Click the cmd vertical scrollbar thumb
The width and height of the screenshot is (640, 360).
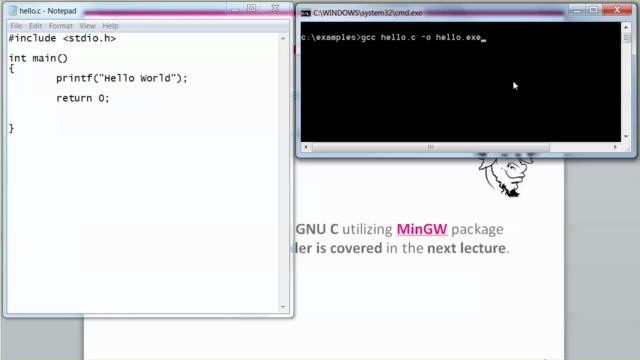tap(626, 38)
